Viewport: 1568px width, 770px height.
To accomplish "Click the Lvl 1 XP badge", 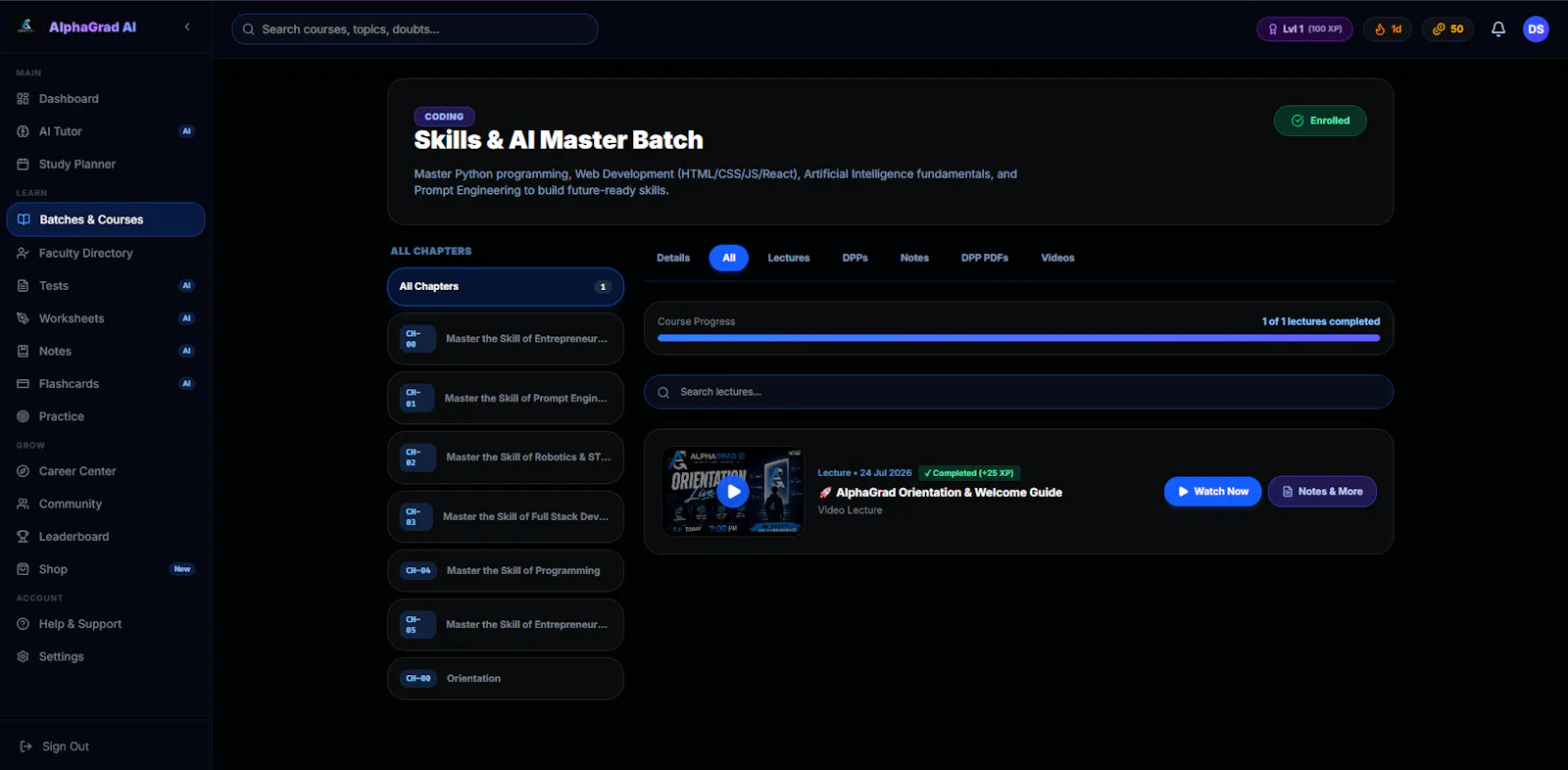I will [1304, 29].
